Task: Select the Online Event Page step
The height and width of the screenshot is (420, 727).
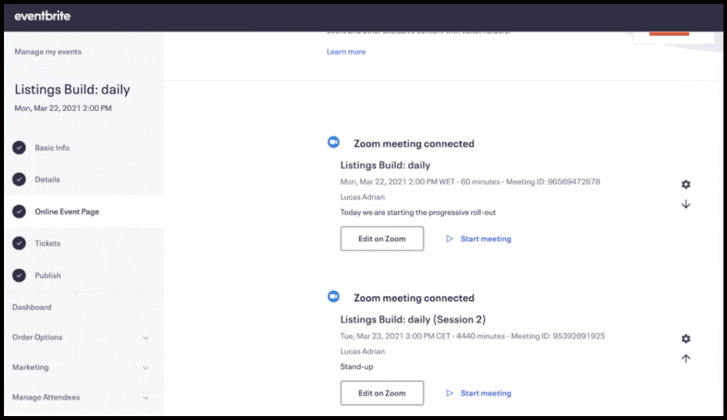Action: click(66, 212)
